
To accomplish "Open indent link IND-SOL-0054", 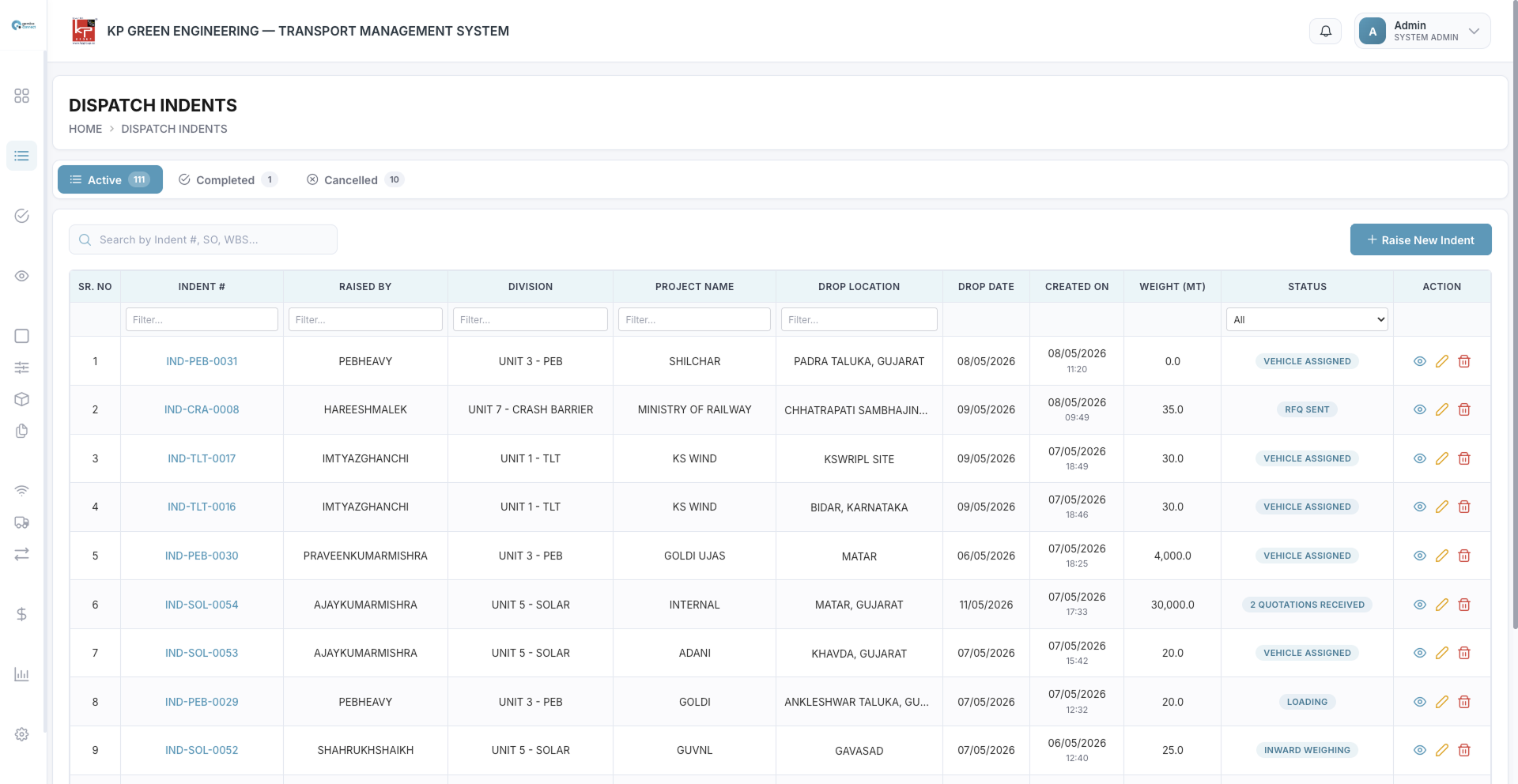I will click(202, 605).
